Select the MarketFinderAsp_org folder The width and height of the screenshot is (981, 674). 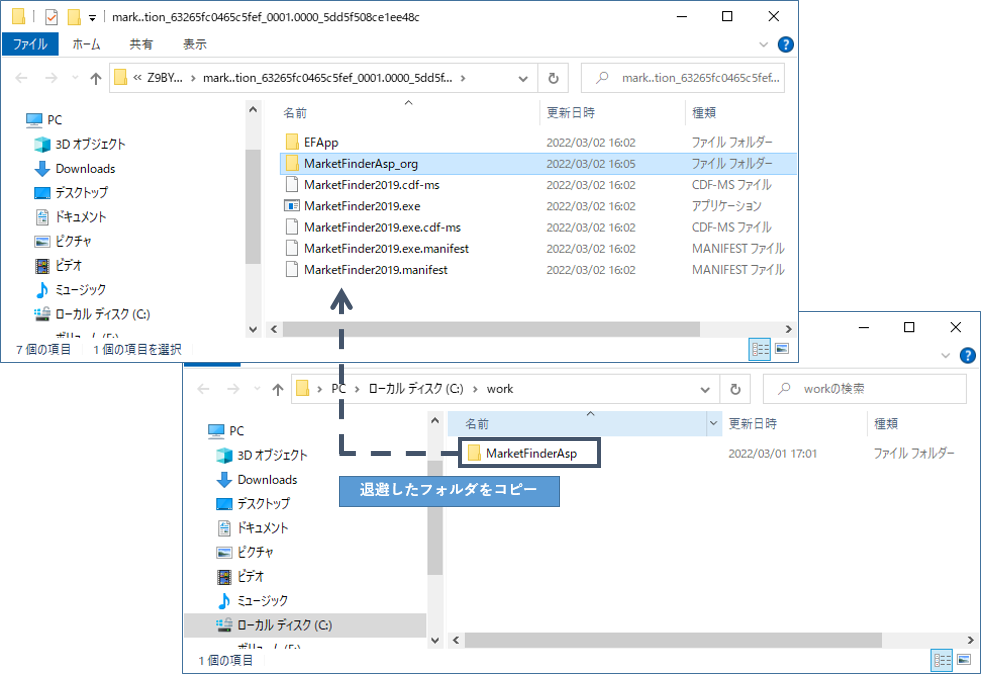360,164
